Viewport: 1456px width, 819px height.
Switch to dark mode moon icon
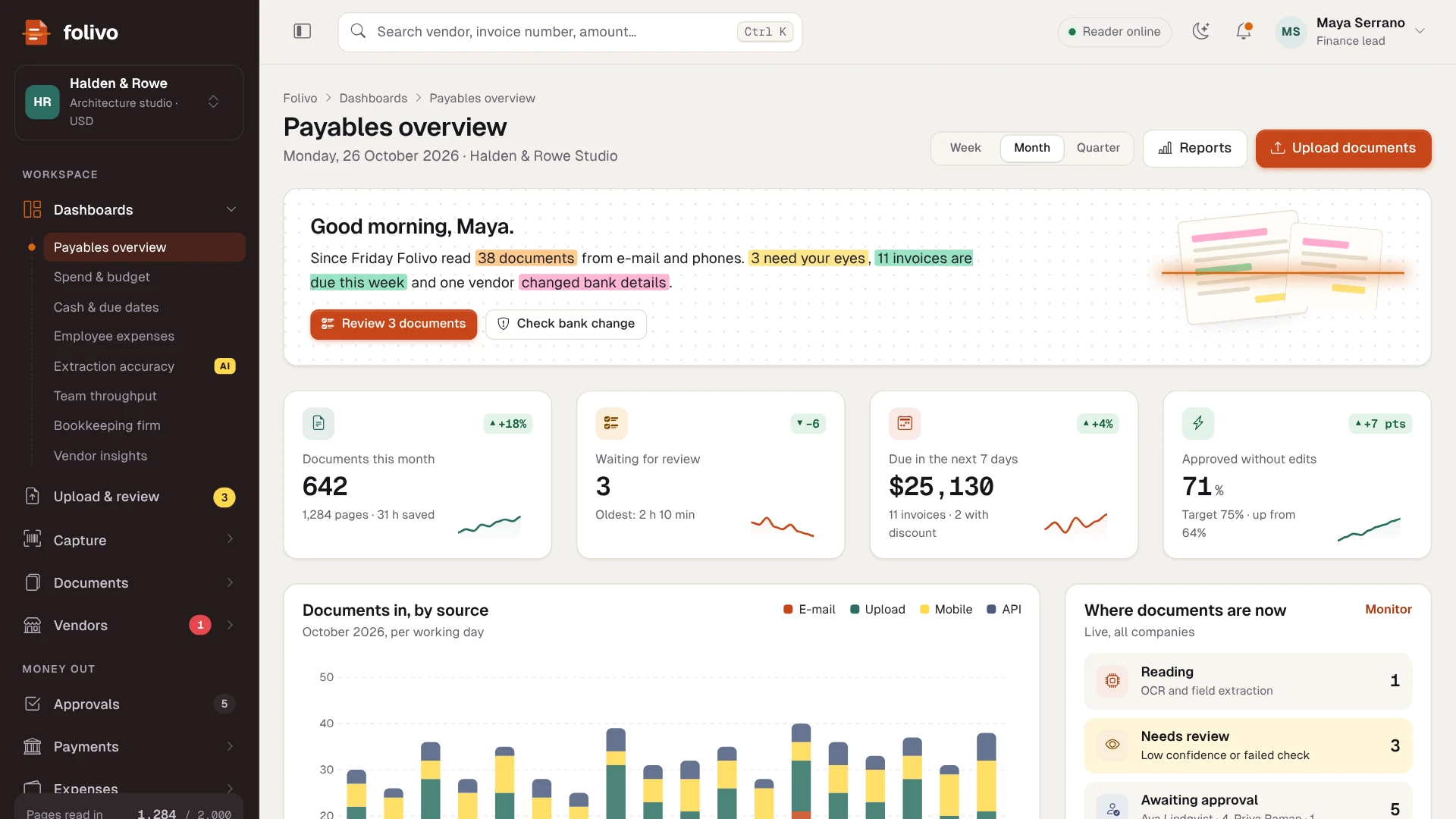tap(1200, 31)
